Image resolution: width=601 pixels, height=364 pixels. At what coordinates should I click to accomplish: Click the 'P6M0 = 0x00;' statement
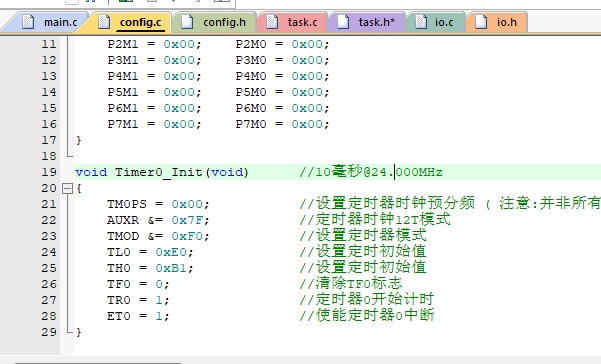pos(282,108)
